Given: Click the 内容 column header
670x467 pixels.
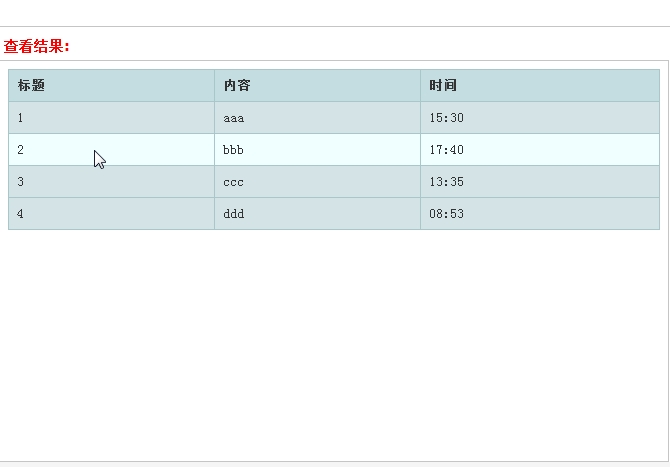Looking at the screenshot, I should pos(317,85).
